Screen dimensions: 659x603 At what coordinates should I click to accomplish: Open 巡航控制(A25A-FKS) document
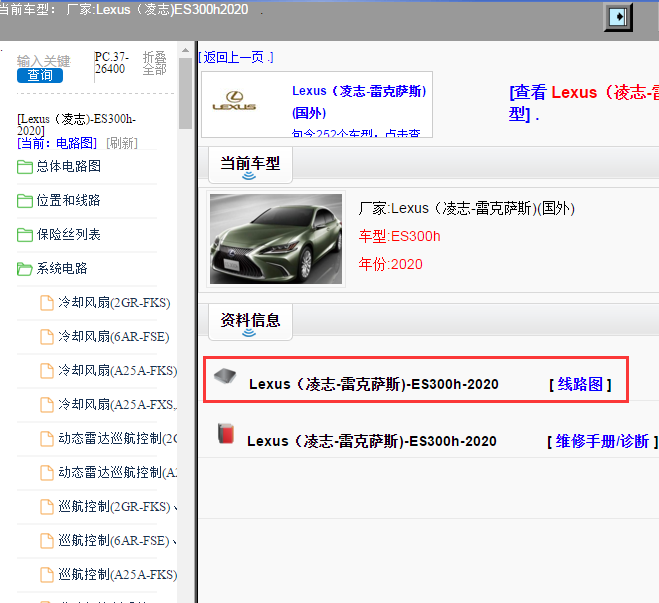pos(117,575)
